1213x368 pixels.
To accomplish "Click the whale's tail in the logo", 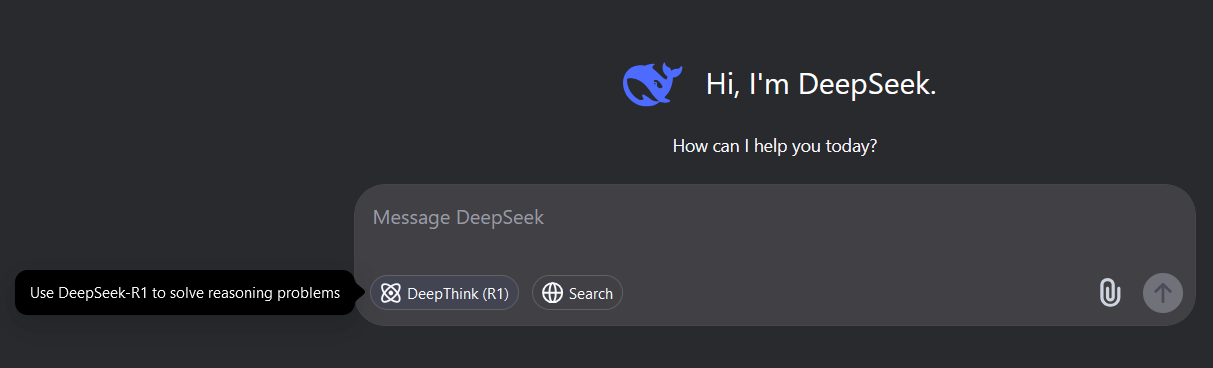I will [x=672, y=72].
